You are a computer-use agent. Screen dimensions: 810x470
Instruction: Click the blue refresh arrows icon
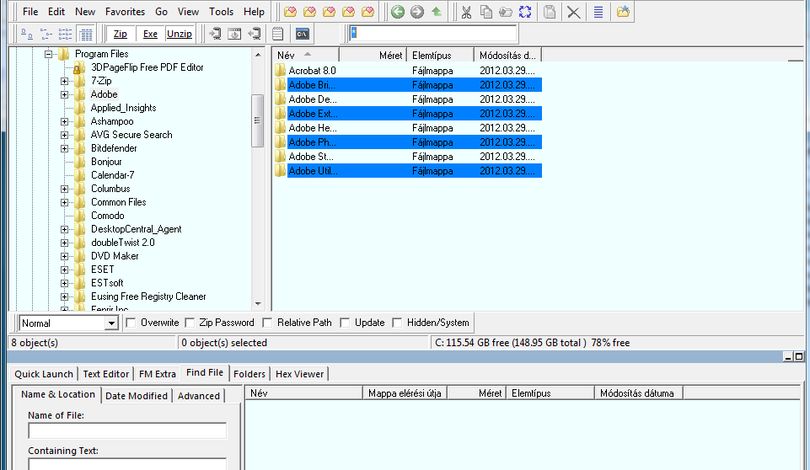click(x=525, y=12)
